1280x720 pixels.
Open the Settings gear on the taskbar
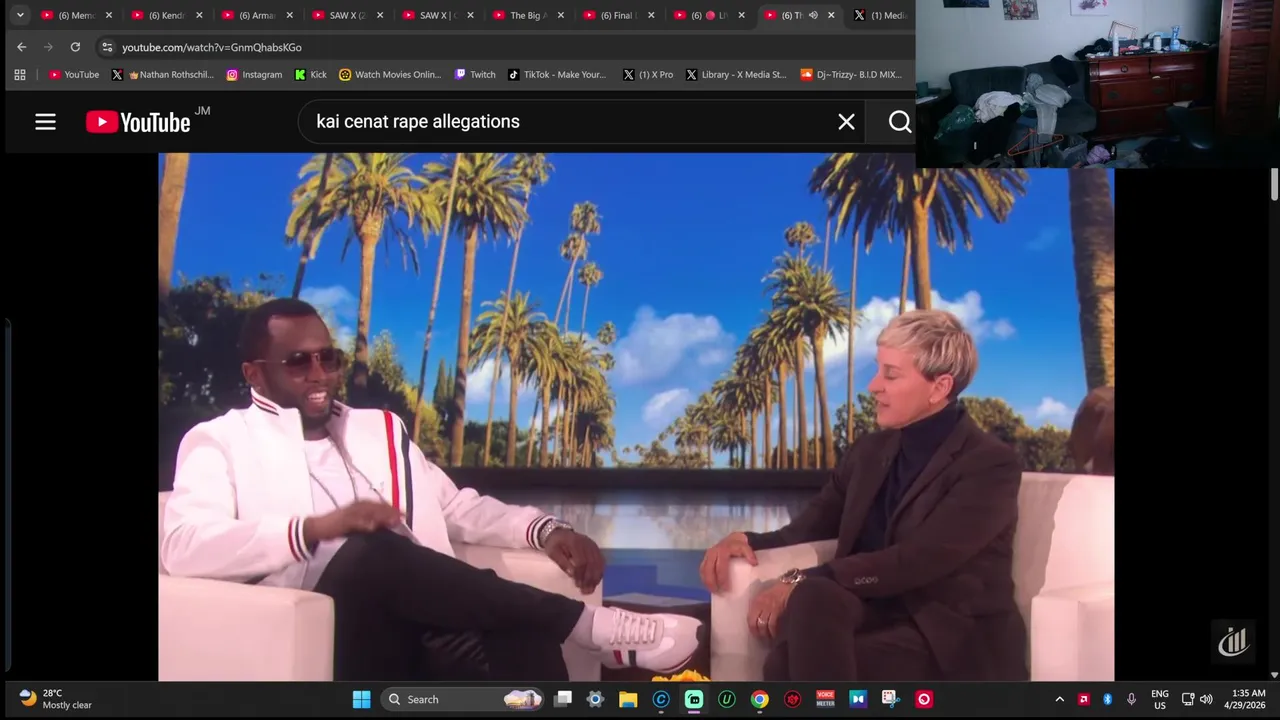click(x=595, y=699)
